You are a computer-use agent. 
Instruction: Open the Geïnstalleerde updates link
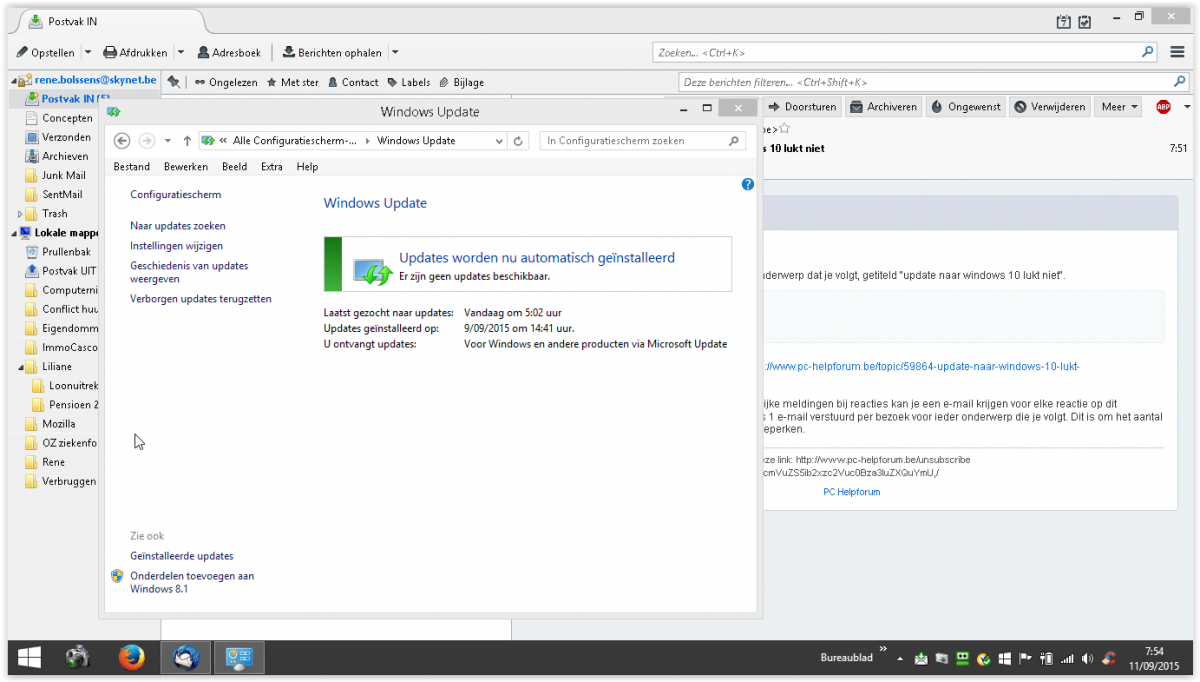click(x=182, y=556)
